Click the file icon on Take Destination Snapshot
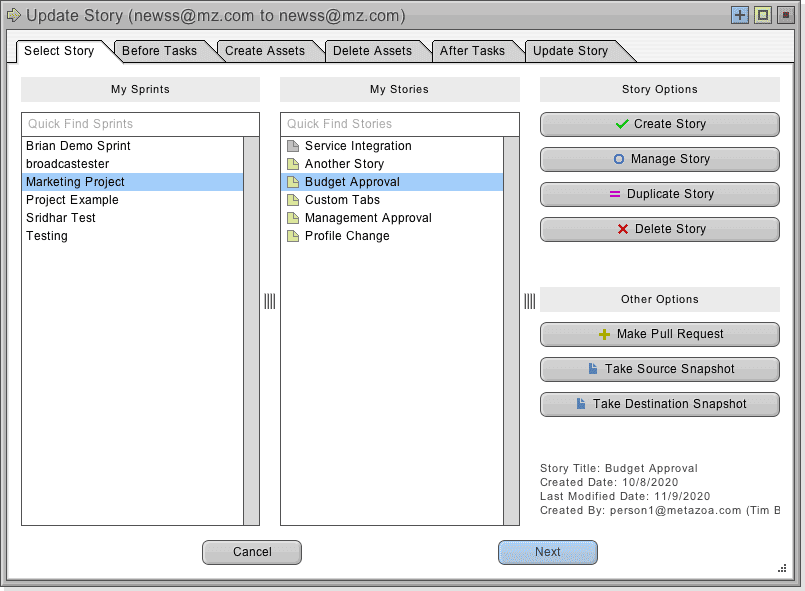805x591 pixels. coord(581,404)
